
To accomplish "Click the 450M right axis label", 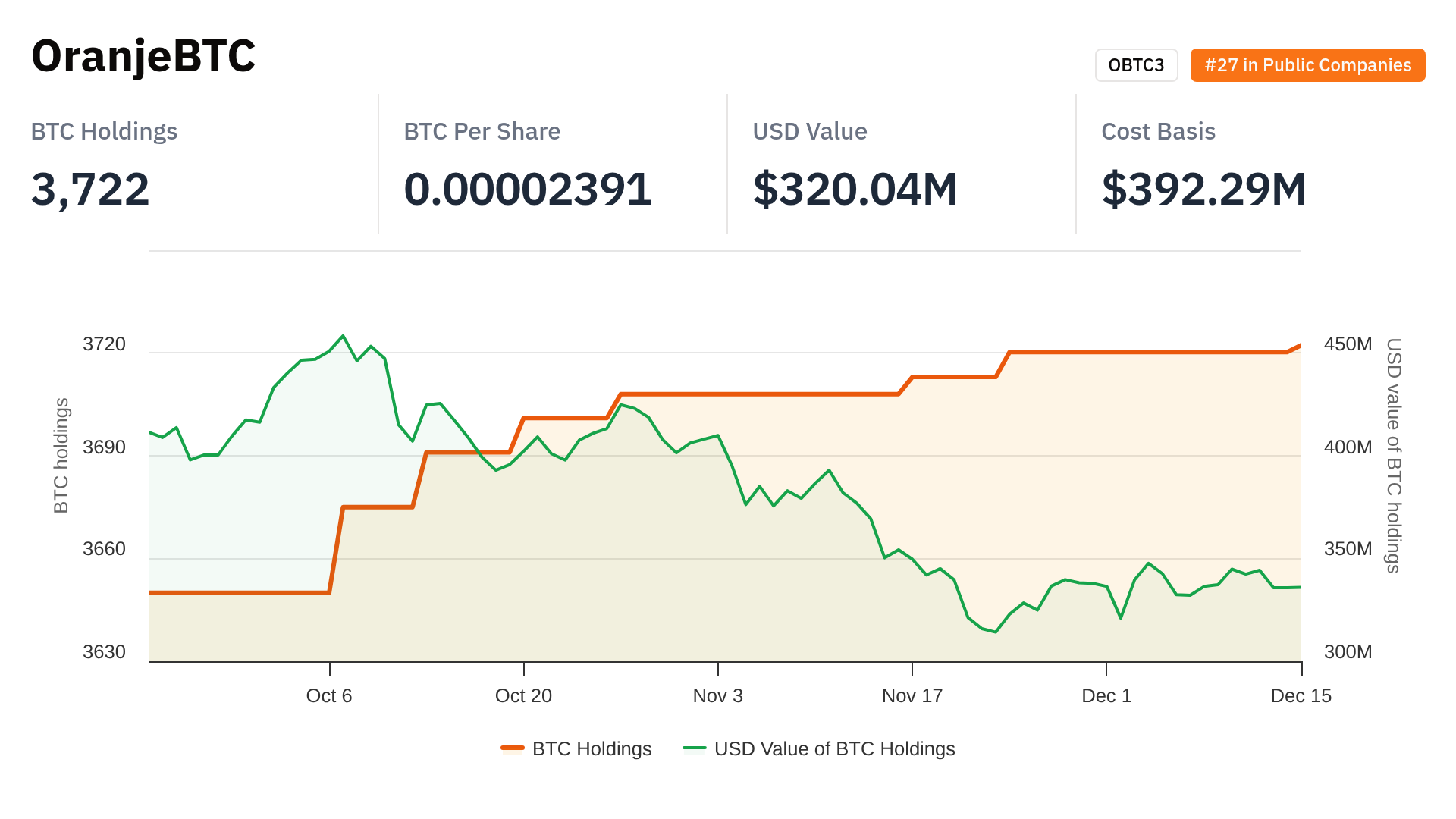I will coord(1348,344).
